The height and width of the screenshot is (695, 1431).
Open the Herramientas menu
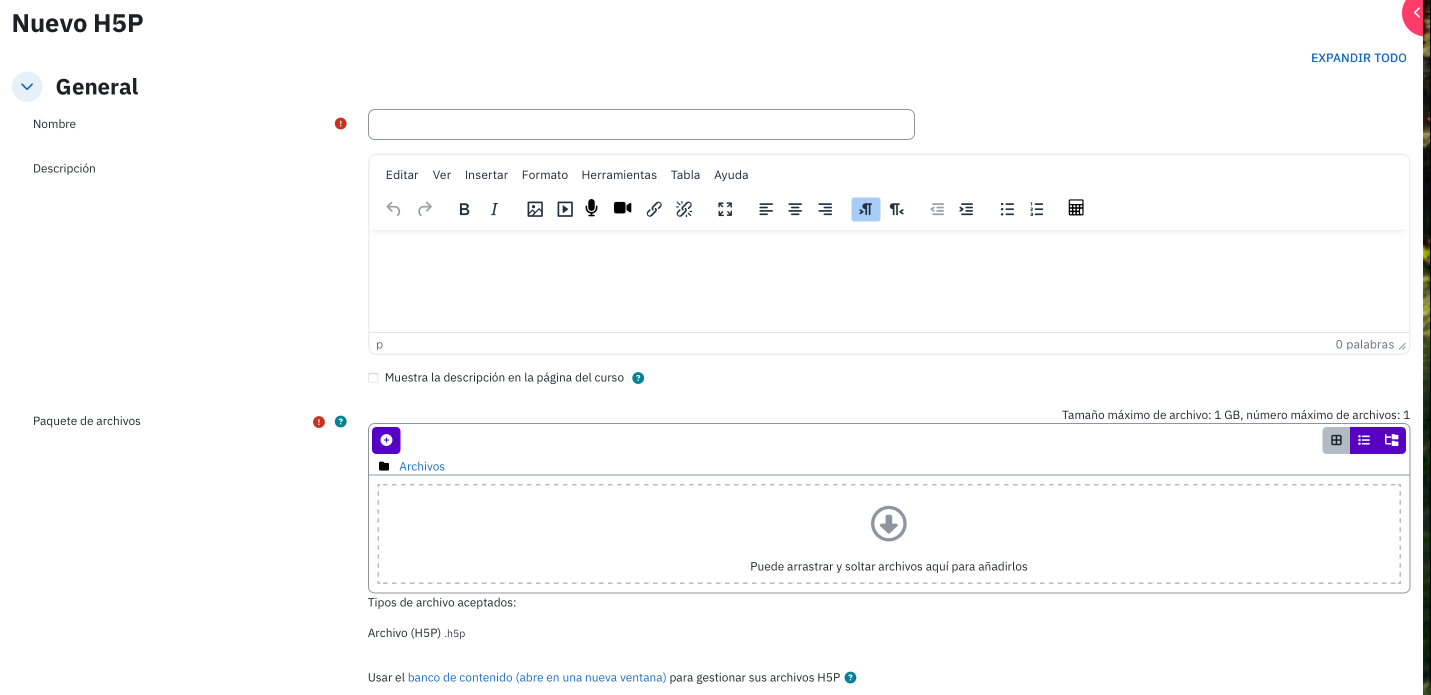coord(619,175)
